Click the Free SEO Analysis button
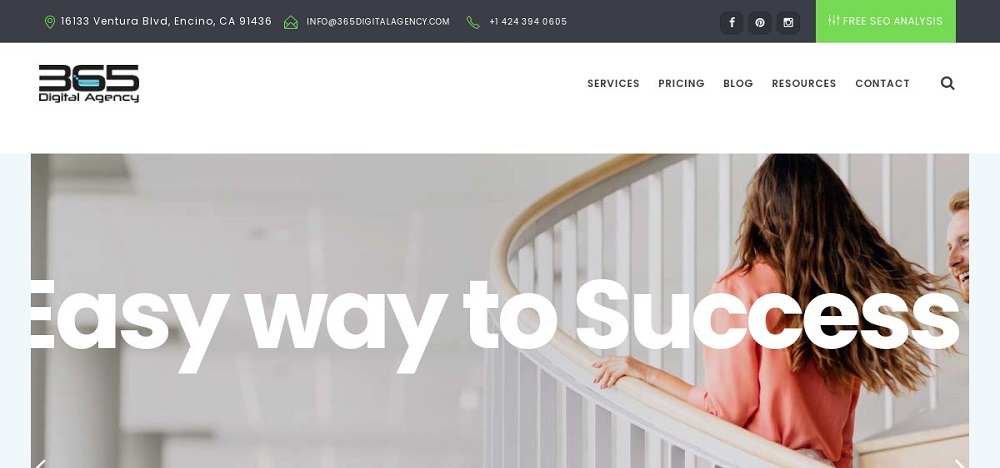Screen dimensions: 1000x468 (x=885, y=21)
